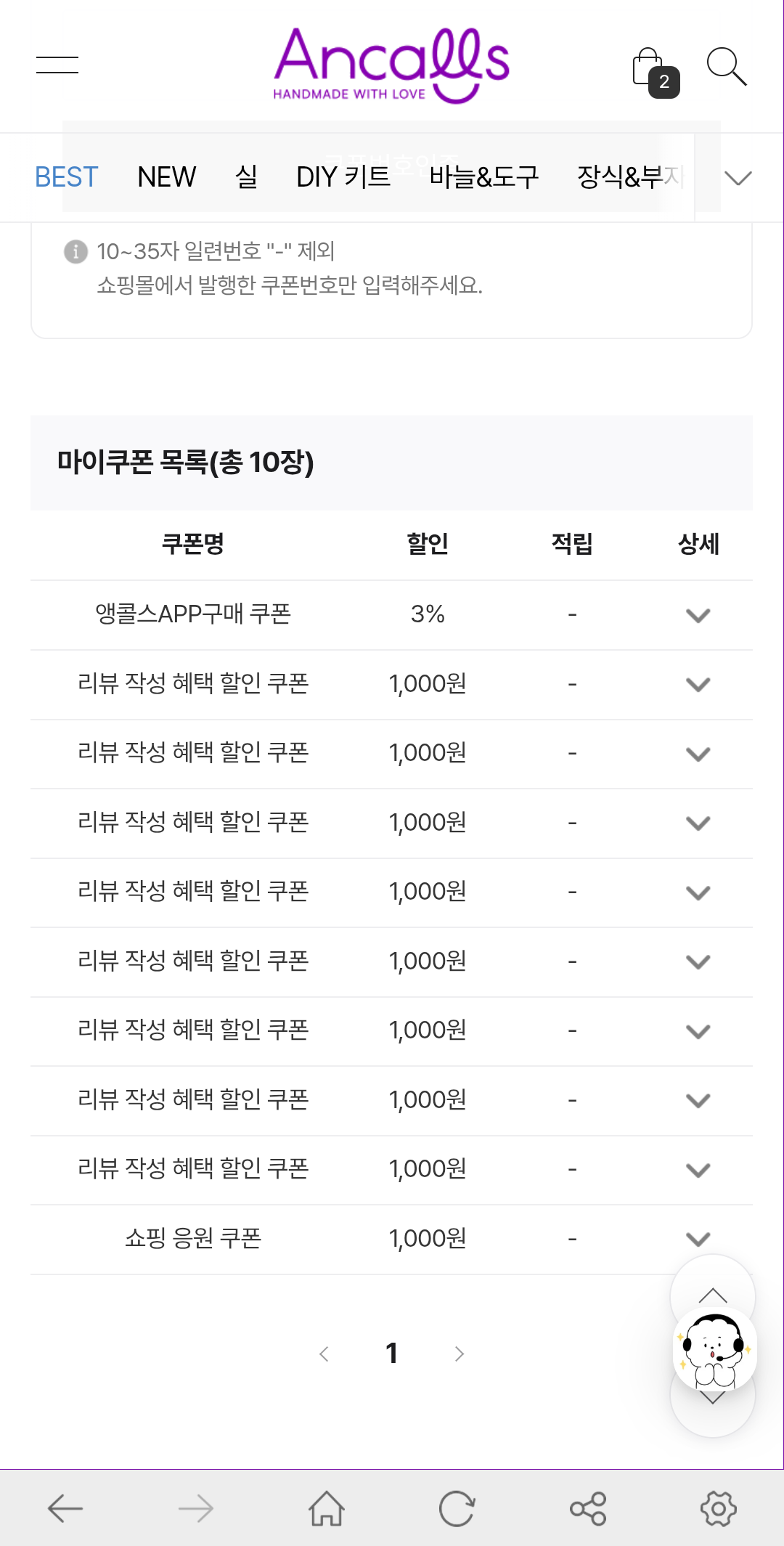Open the 바늘&도구 category
The image size is (784, 1546).
point(483,177)
